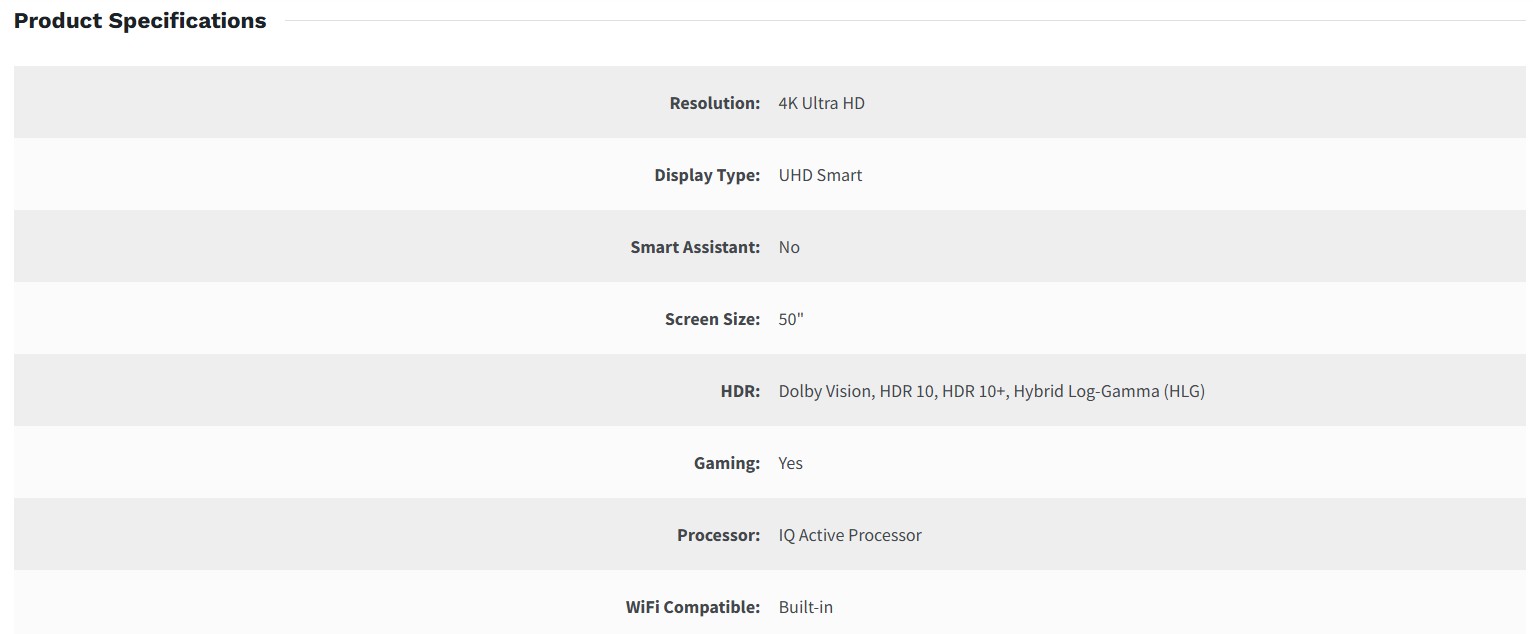Click the Gaming value Yes
Screen dimensions: 1533x634
point(790,463)
